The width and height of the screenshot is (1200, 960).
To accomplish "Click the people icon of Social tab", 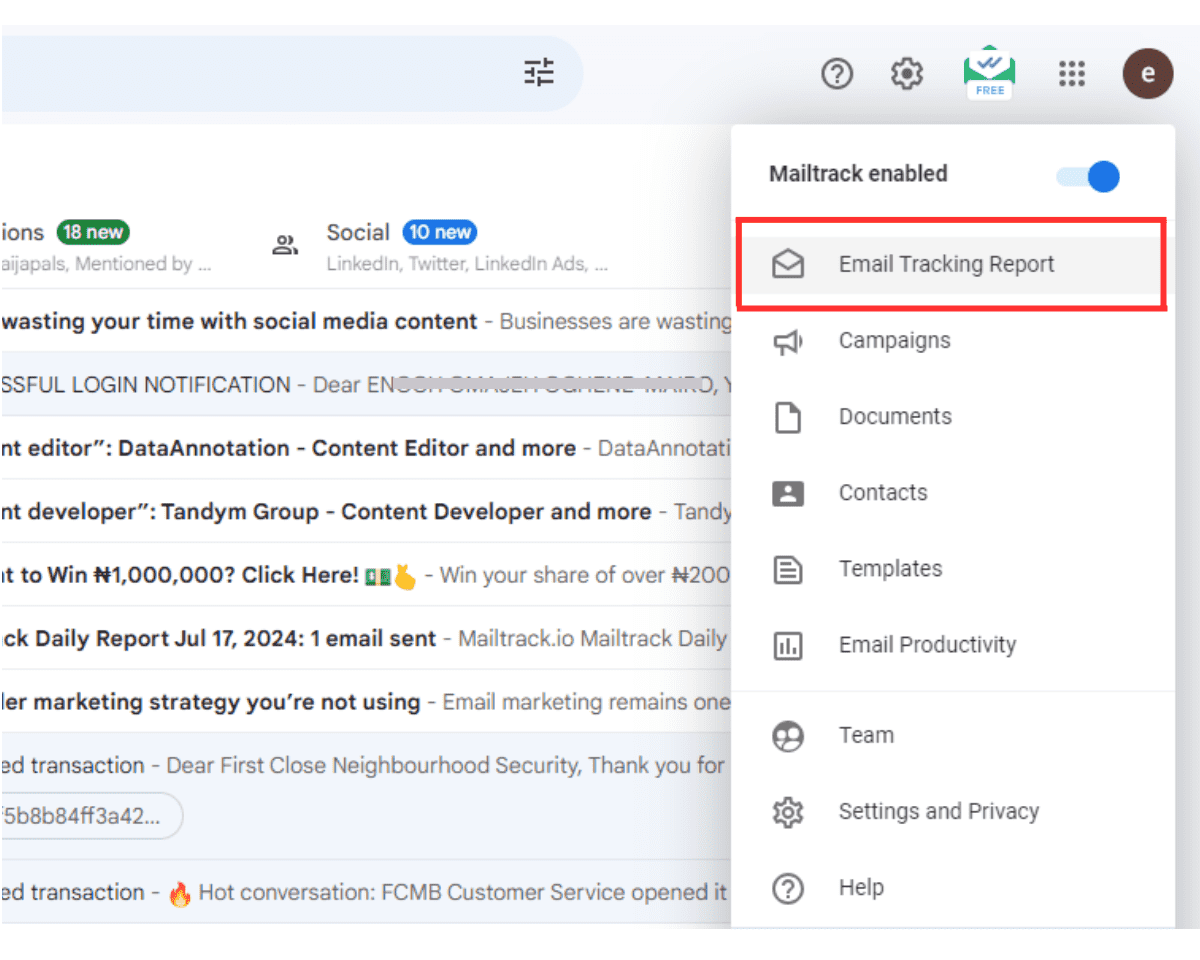I will point(285,245).
